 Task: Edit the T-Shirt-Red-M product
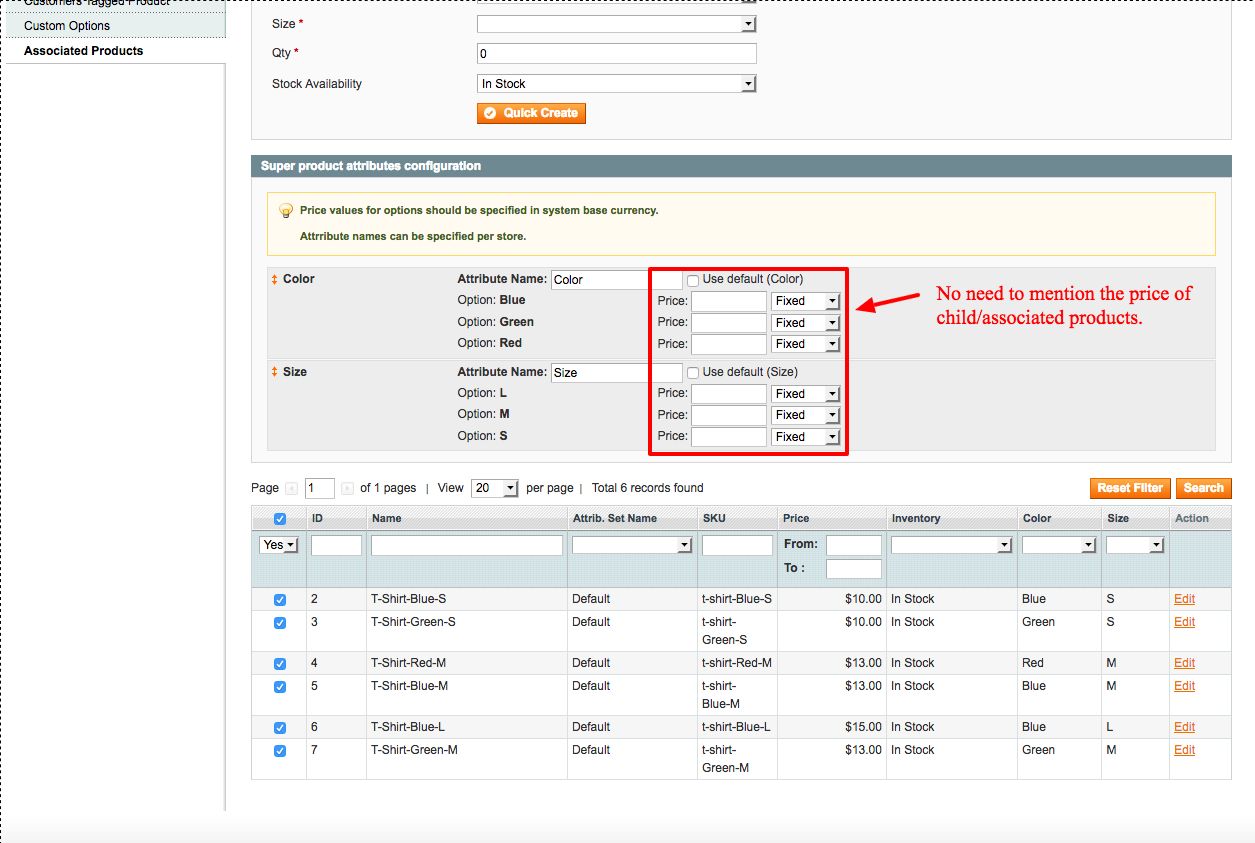tap(1184, 663)
